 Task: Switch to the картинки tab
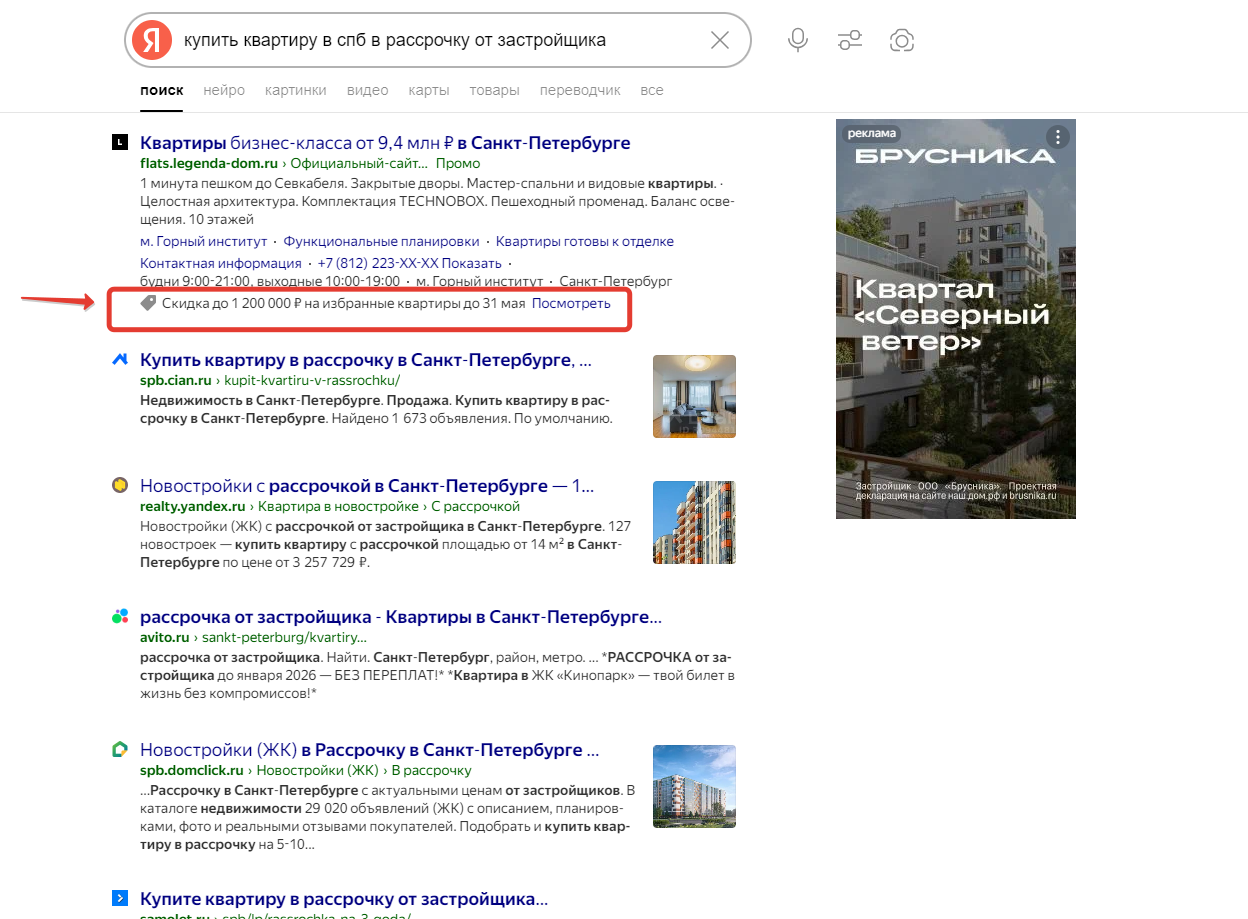point(296,90)
